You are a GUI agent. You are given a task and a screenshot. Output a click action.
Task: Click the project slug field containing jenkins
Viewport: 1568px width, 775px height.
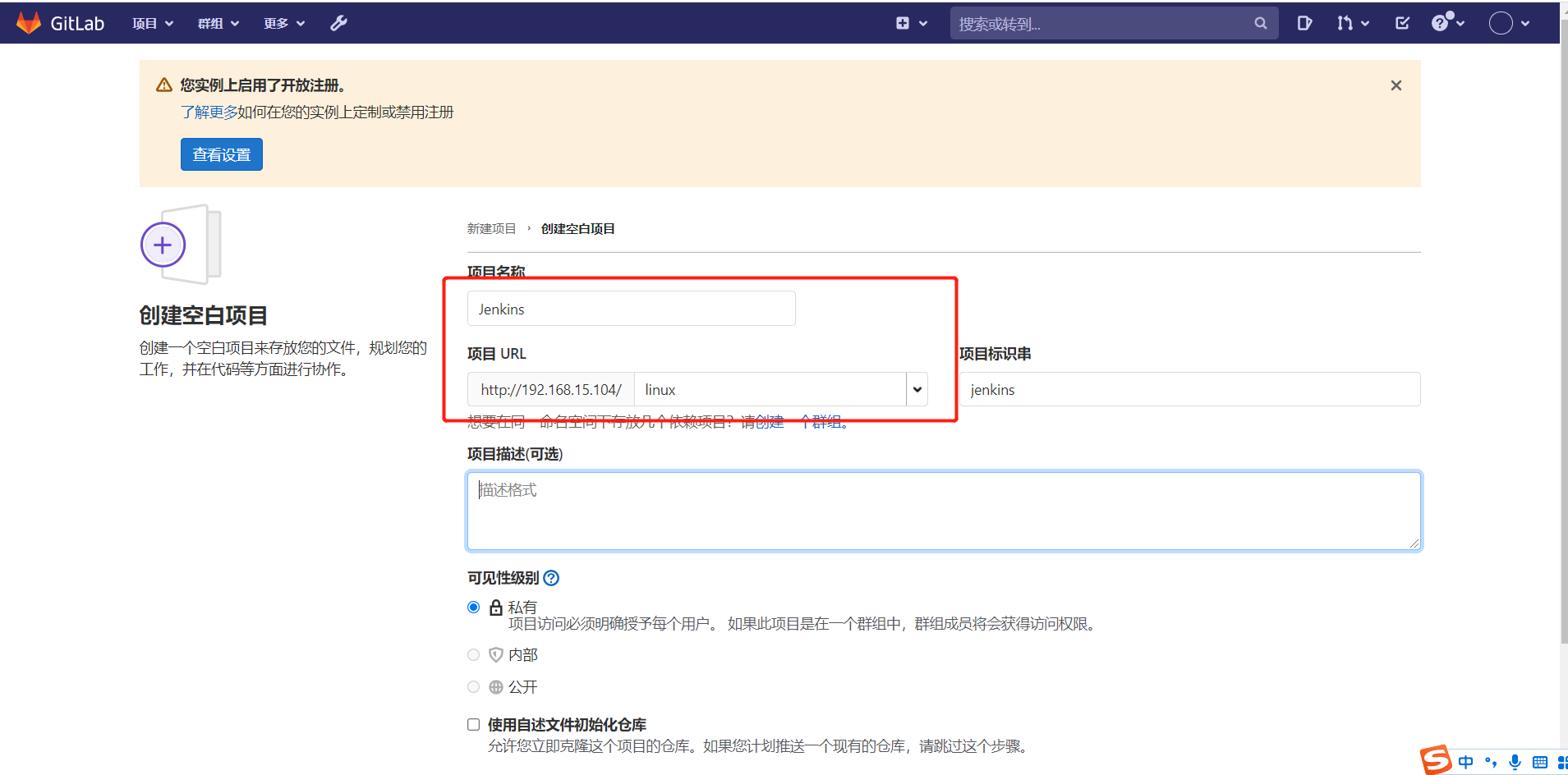(x=1189, y=389)
